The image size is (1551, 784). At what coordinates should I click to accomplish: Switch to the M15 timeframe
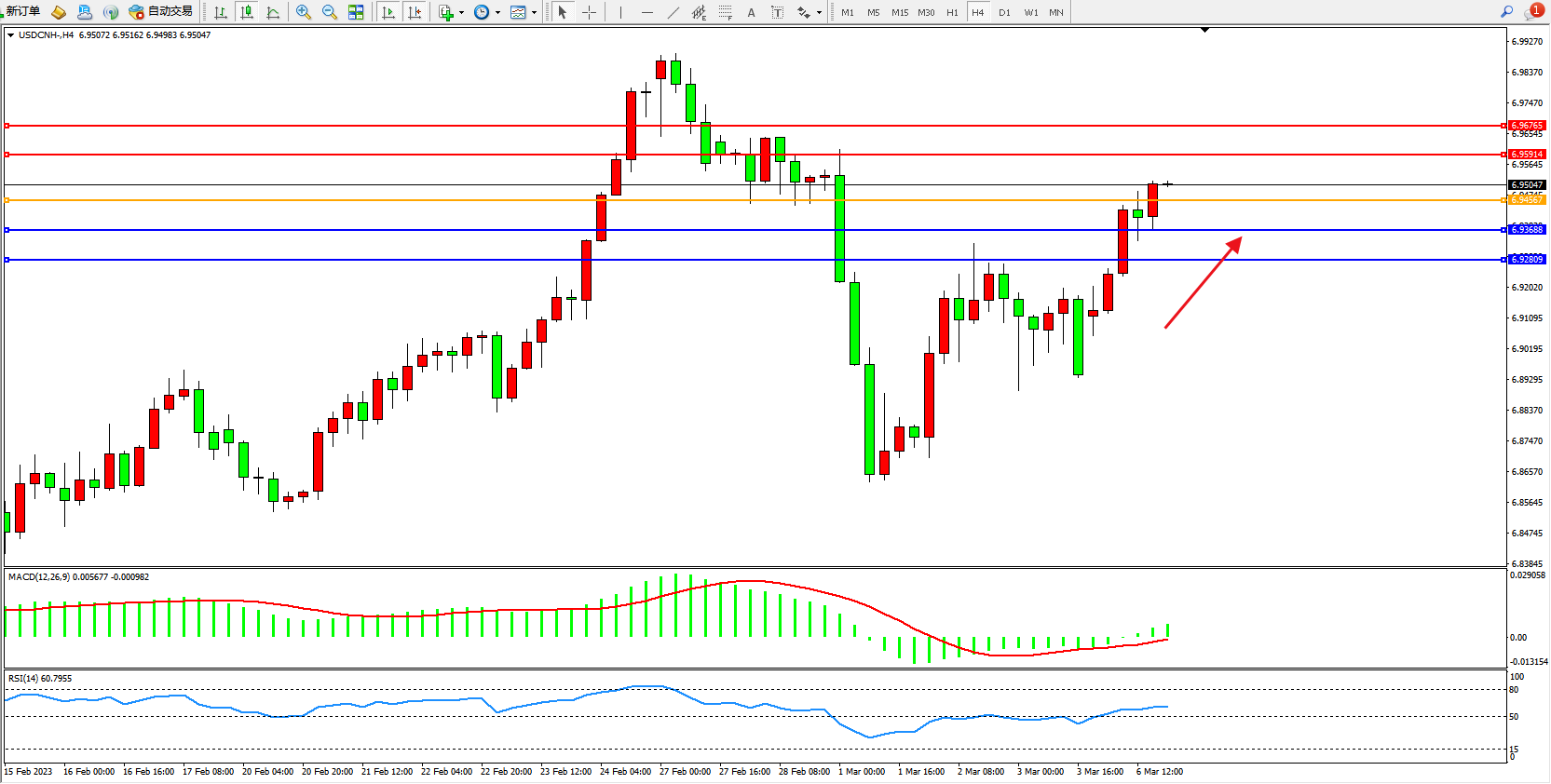point(899,12)
